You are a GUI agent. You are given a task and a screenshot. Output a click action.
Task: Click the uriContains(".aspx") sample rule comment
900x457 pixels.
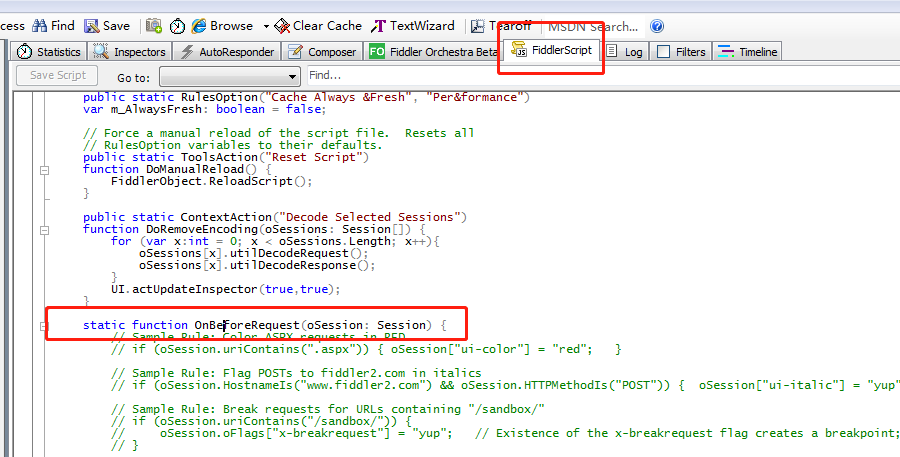(366, 349)
